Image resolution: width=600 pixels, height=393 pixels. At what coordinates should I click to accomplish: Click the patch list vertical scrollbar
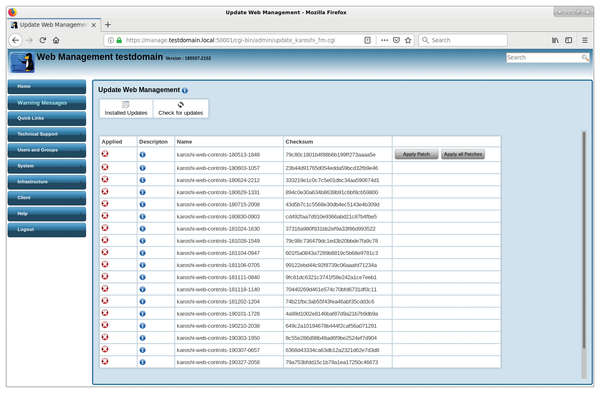584,239
